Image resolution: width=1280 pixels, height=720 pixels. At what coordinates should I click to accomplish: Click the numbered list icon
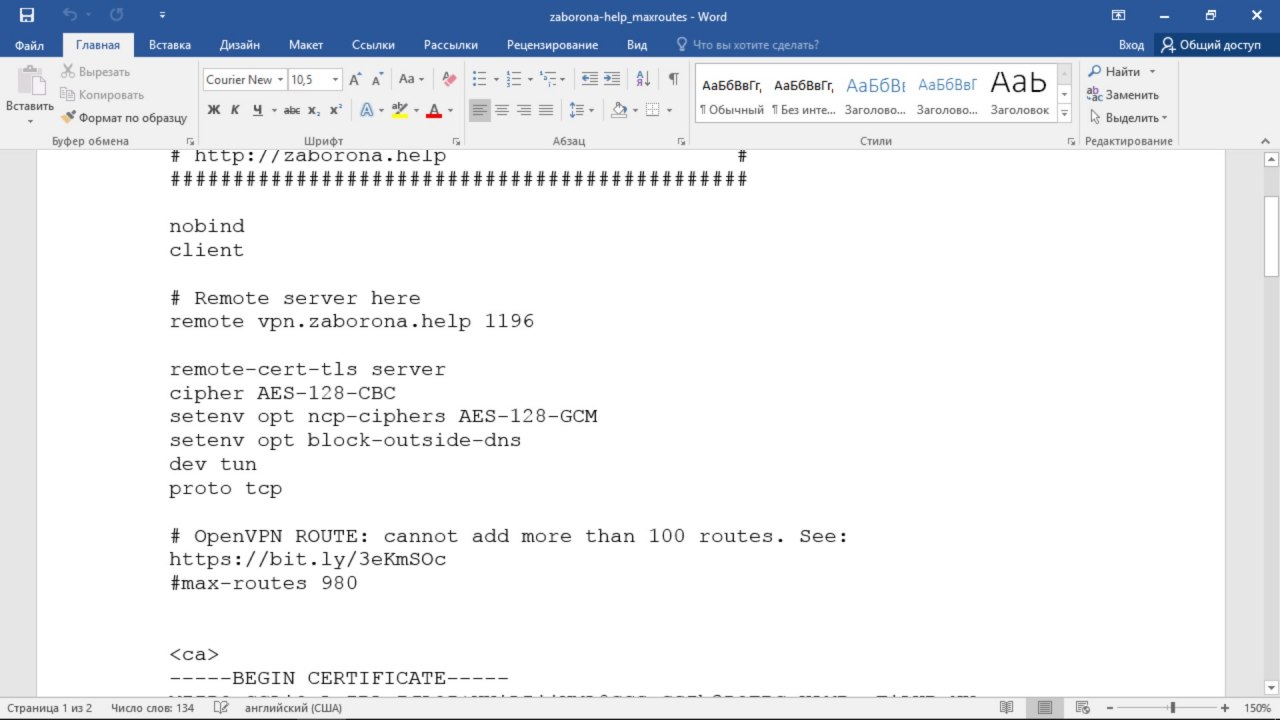click(x=514, y=79)
